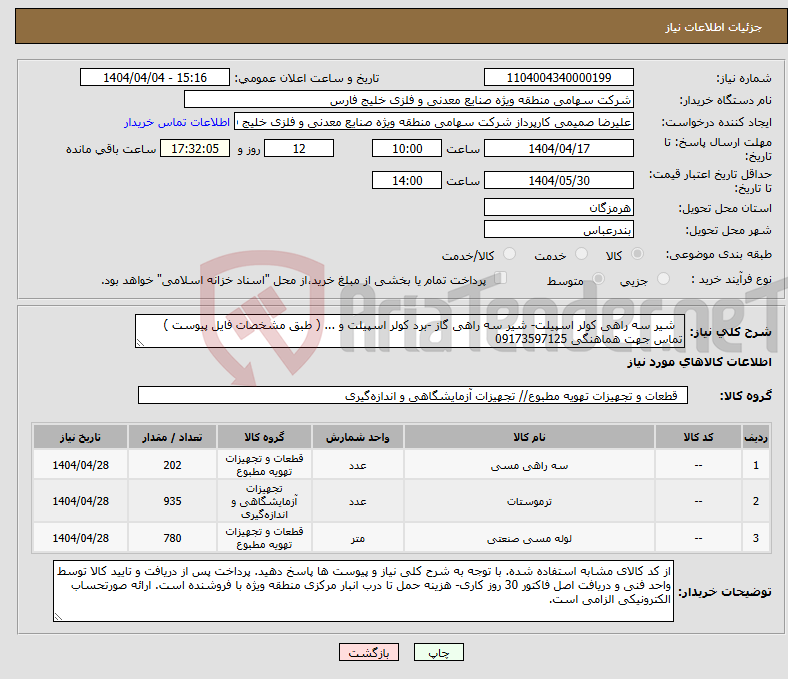The width and height of the screenshot is (788, 679).
Task: Click the شماره نیاز field 1104004340000199
Action: [558, 77]
